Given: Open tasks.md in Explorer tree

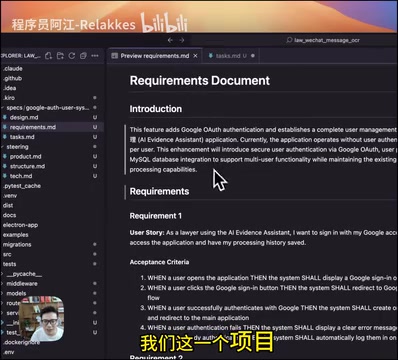Looking at the screenshot, I should (x=22, y=137).
